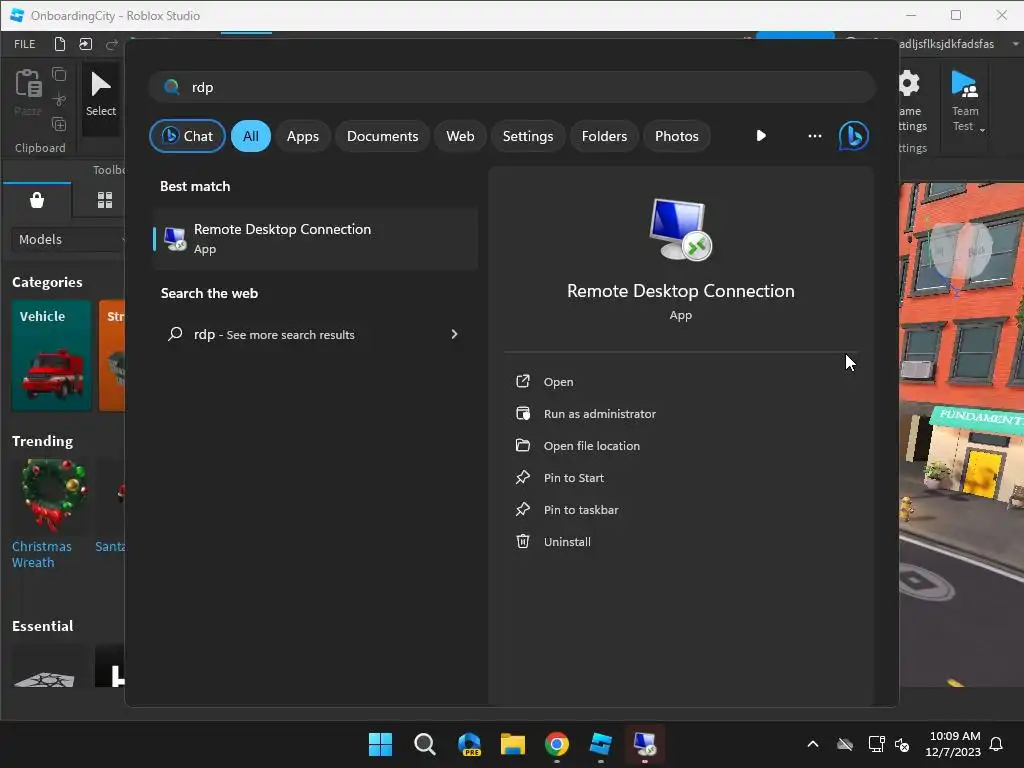Click the OneDrive cloud tray icon

[845, 744]
